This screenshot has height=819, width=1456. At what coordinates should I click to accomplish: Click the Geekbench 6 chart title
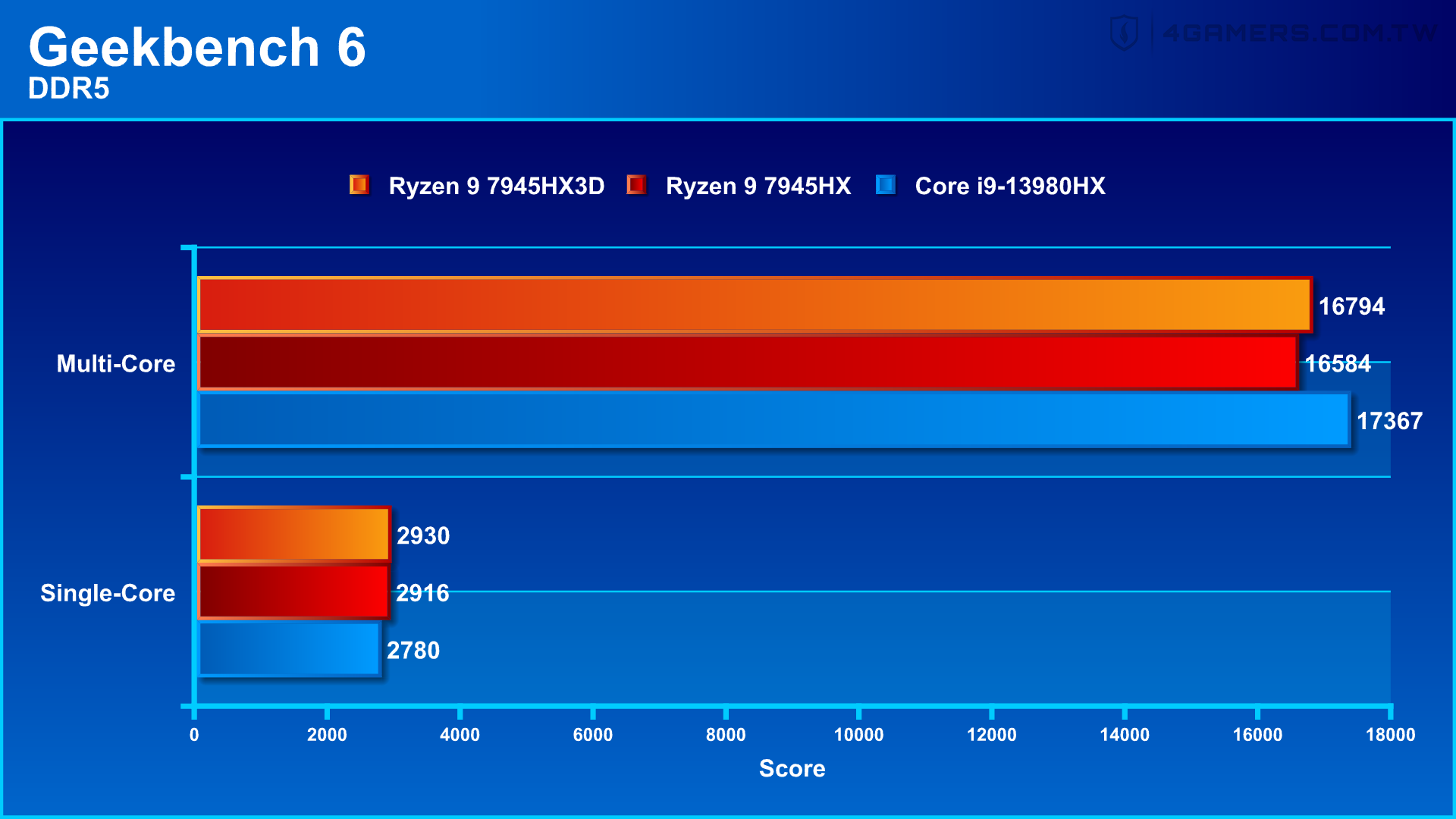197,47
